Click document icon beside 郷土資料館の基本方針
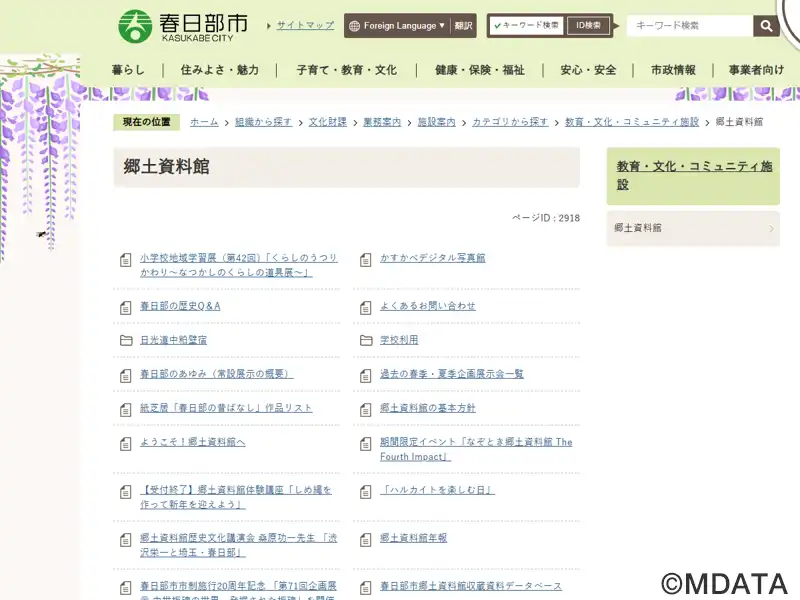This screenshot has height=600, width=800. pos(365,410)
